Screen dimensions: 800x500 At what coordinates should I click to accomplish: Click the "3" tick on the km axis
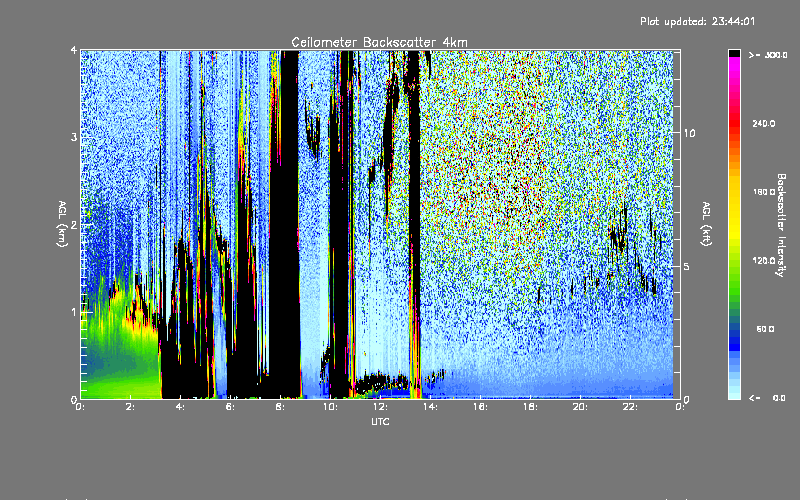click(x=74, y=137)
